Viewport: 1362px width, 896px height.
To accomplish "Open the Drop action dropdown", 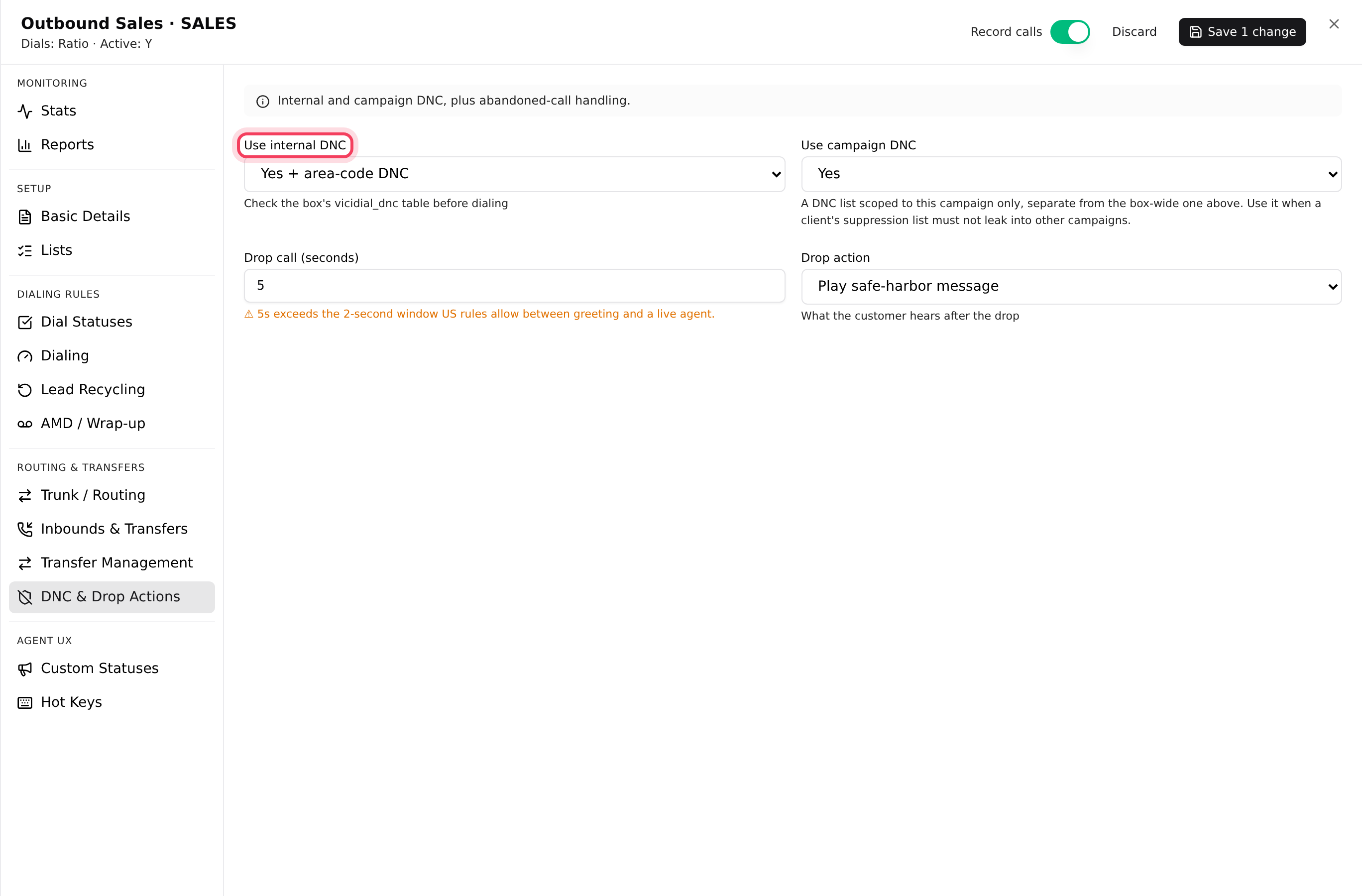I will click(1071, 287).
